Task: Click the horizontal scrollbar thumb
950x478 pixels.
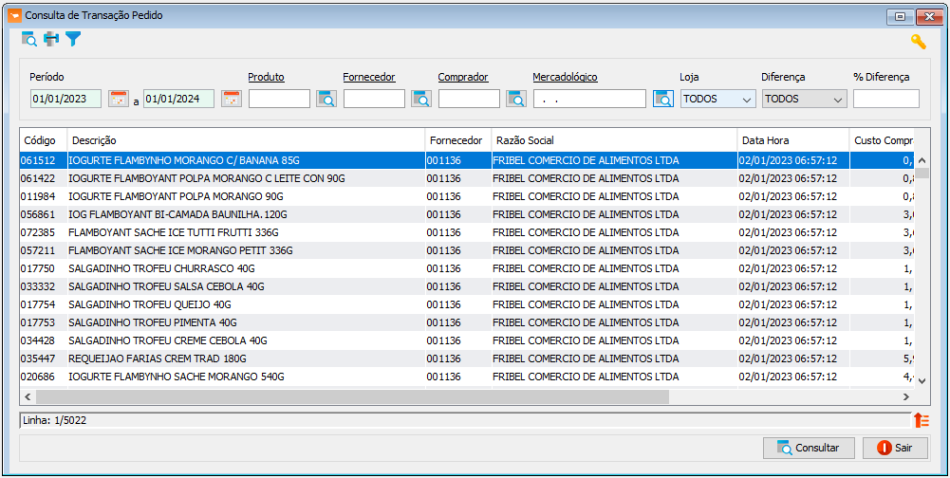Action: [352, 397]
